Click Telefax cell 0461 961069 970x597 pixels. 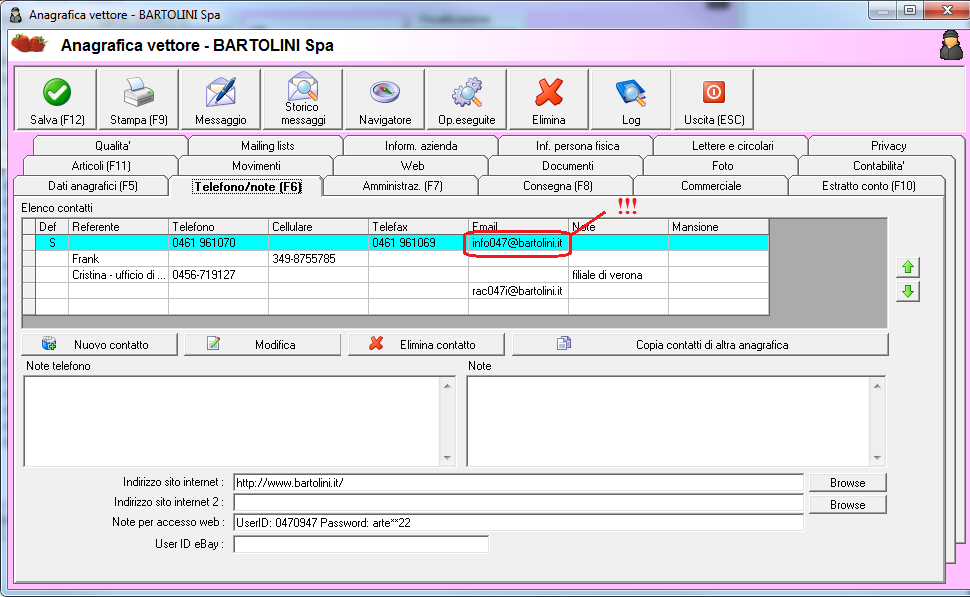418,243
